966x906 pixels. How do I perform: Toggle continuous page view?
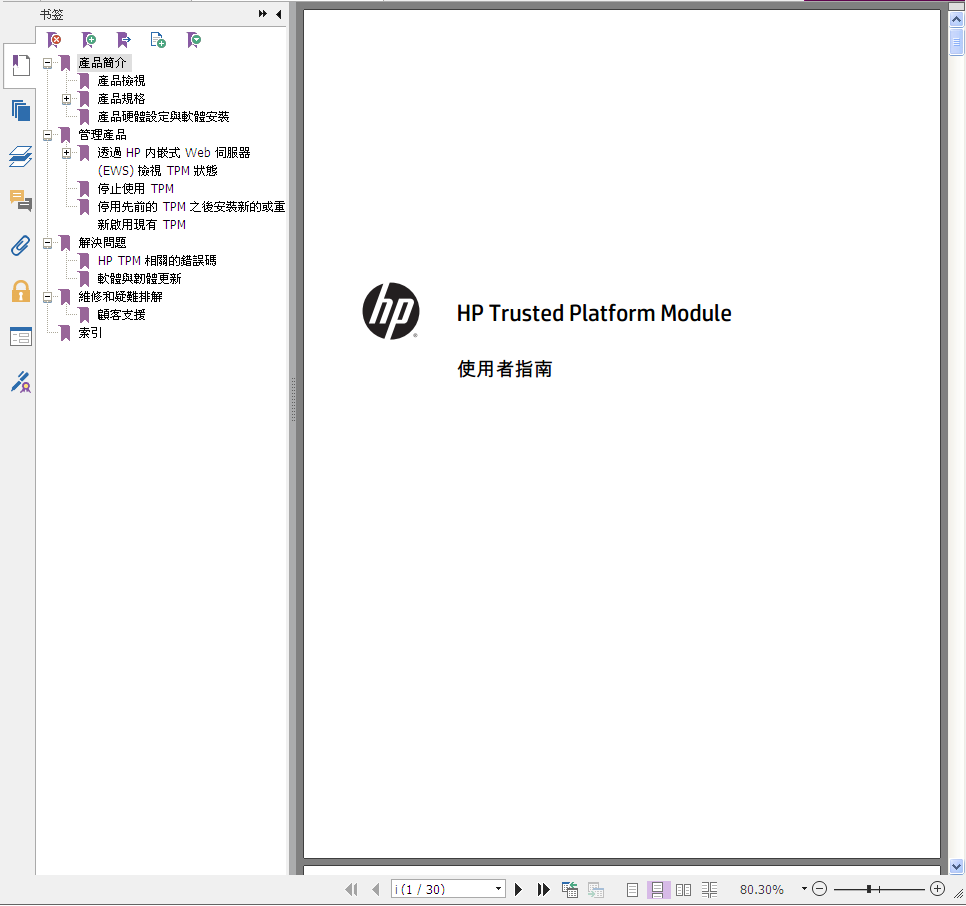tap(657, 889)
